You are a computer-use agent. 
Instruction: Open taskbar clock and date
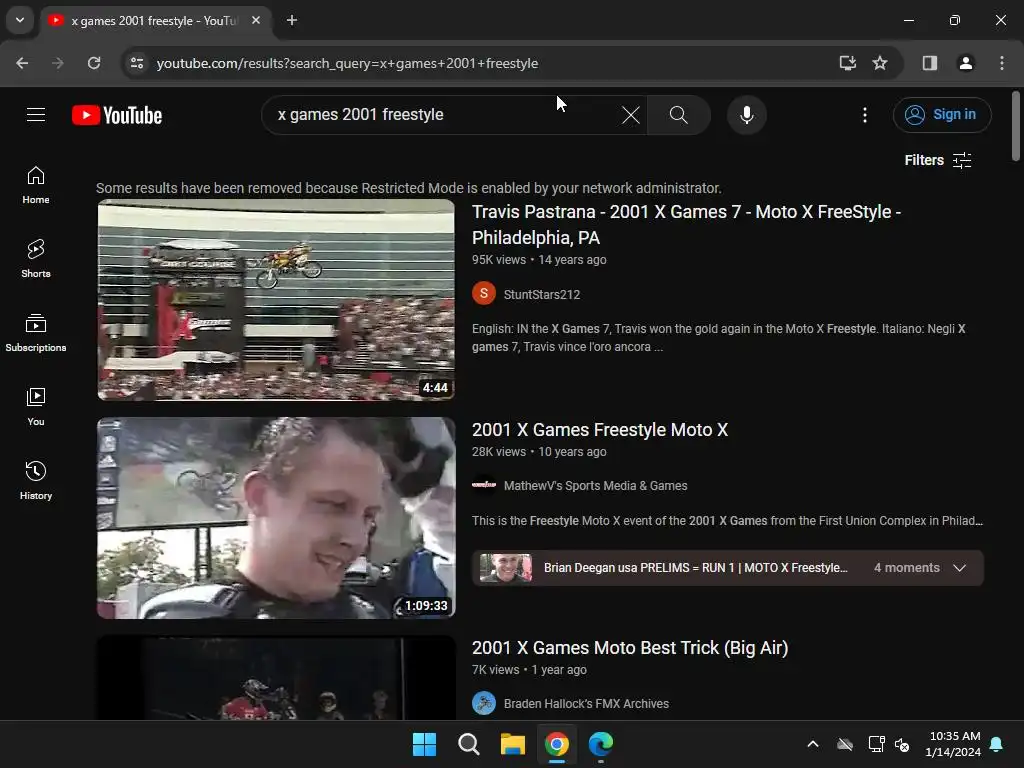click(x=953, y=744)
